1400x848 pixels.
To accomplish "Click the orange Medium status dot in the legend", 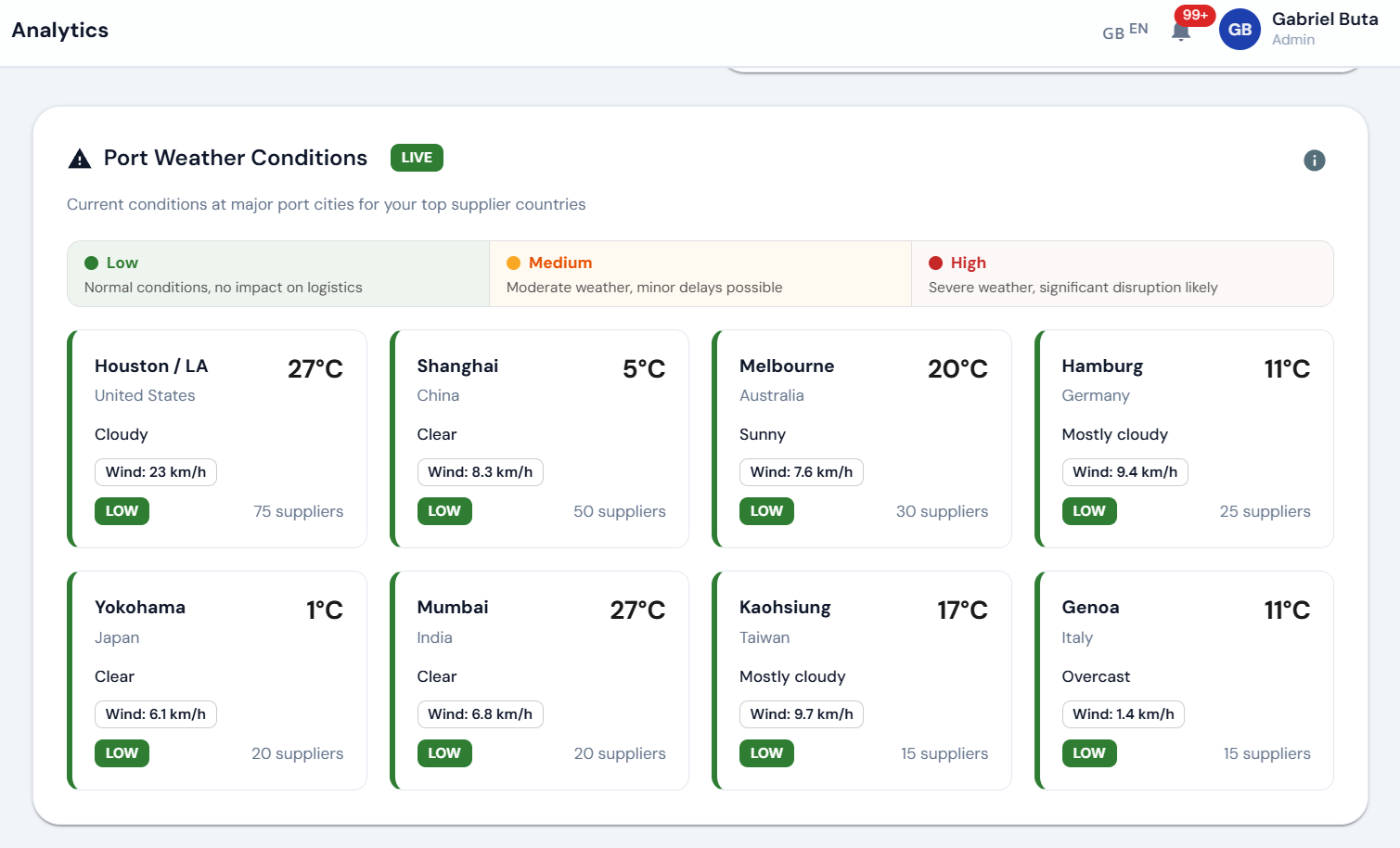I will point(512,263).
